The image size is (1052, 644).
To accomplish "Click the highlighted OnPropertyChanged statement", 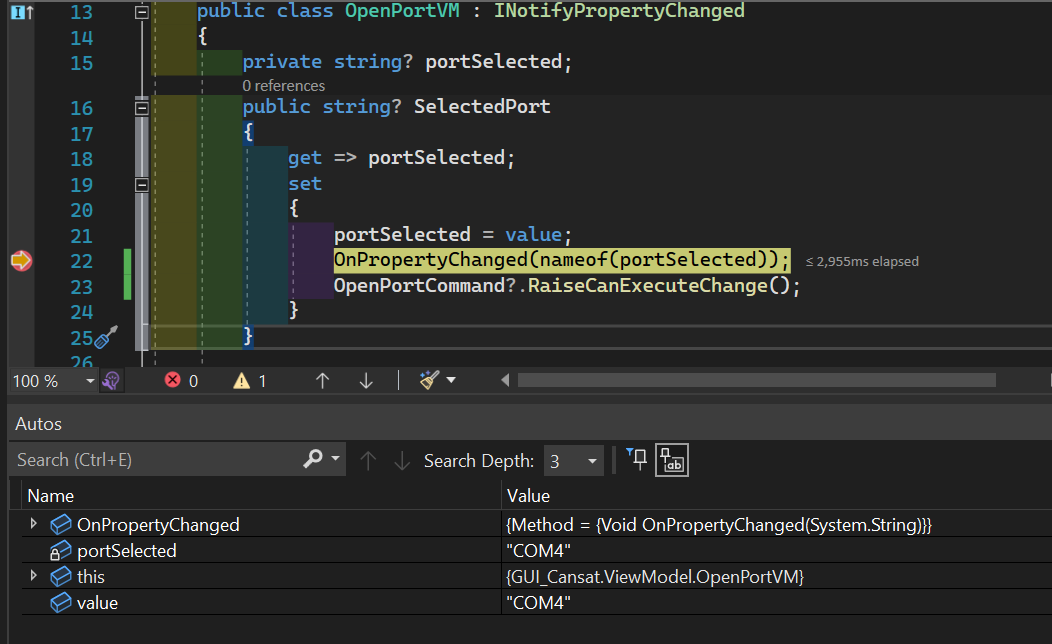I will 562,260.
